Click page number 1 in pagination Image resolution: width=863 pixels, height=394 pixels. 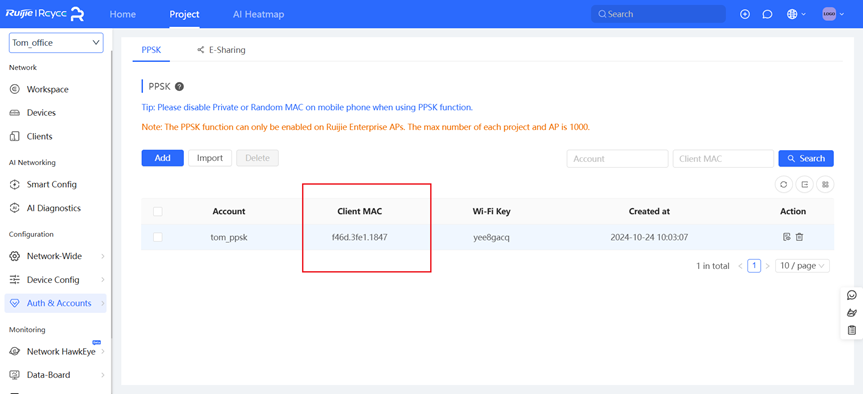click(x=754, y=266)
